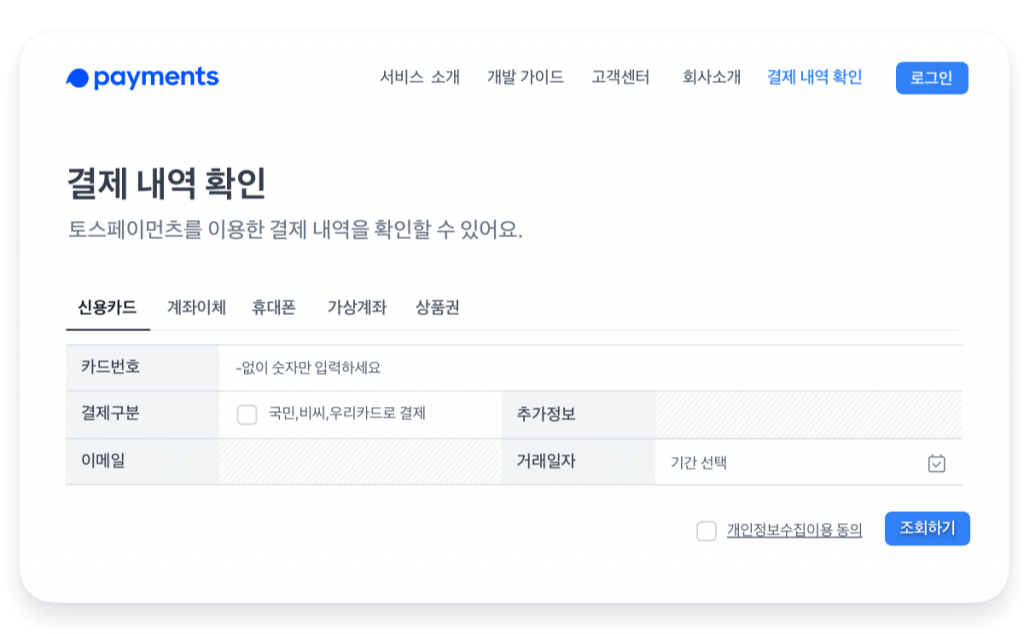
Task: Click the disabled 이메일 field
Action: (360, 462)
